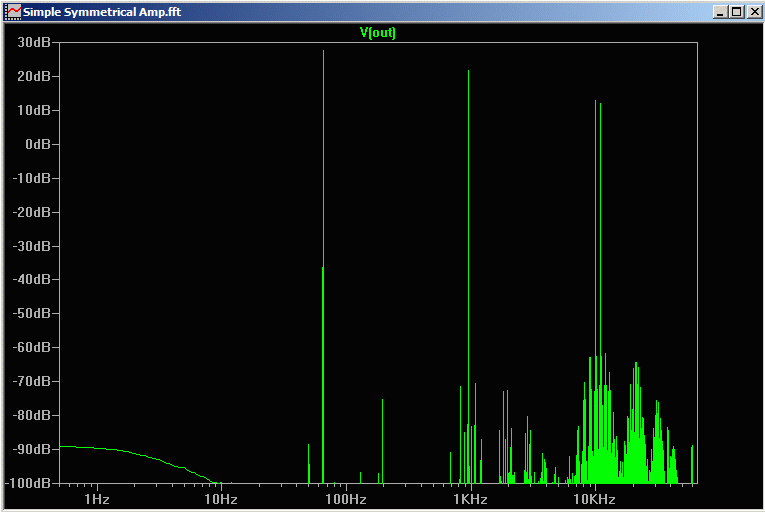Maximize the Simple Symmetrical Amp.fft window
The image size is (765, 512).
pos(737,12)
